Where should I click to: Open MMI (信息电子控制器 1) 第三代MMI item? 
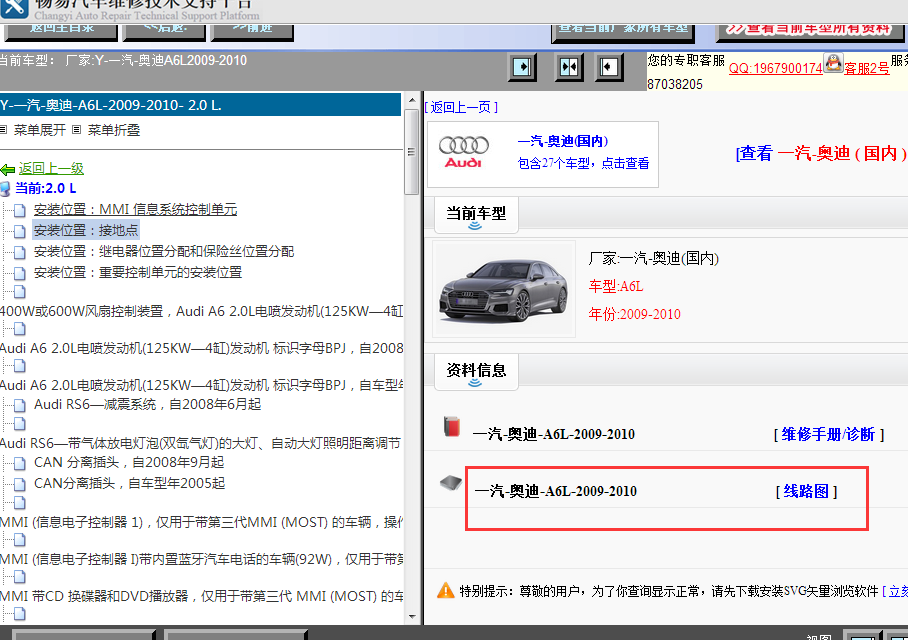click(x=201, y=522)
